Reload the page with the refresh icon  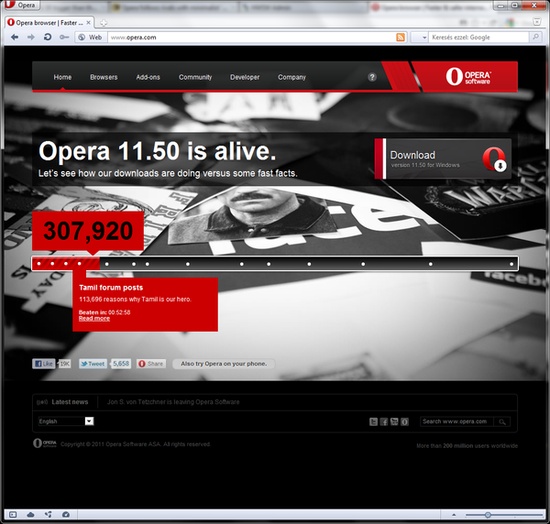[x=48, y=37]
